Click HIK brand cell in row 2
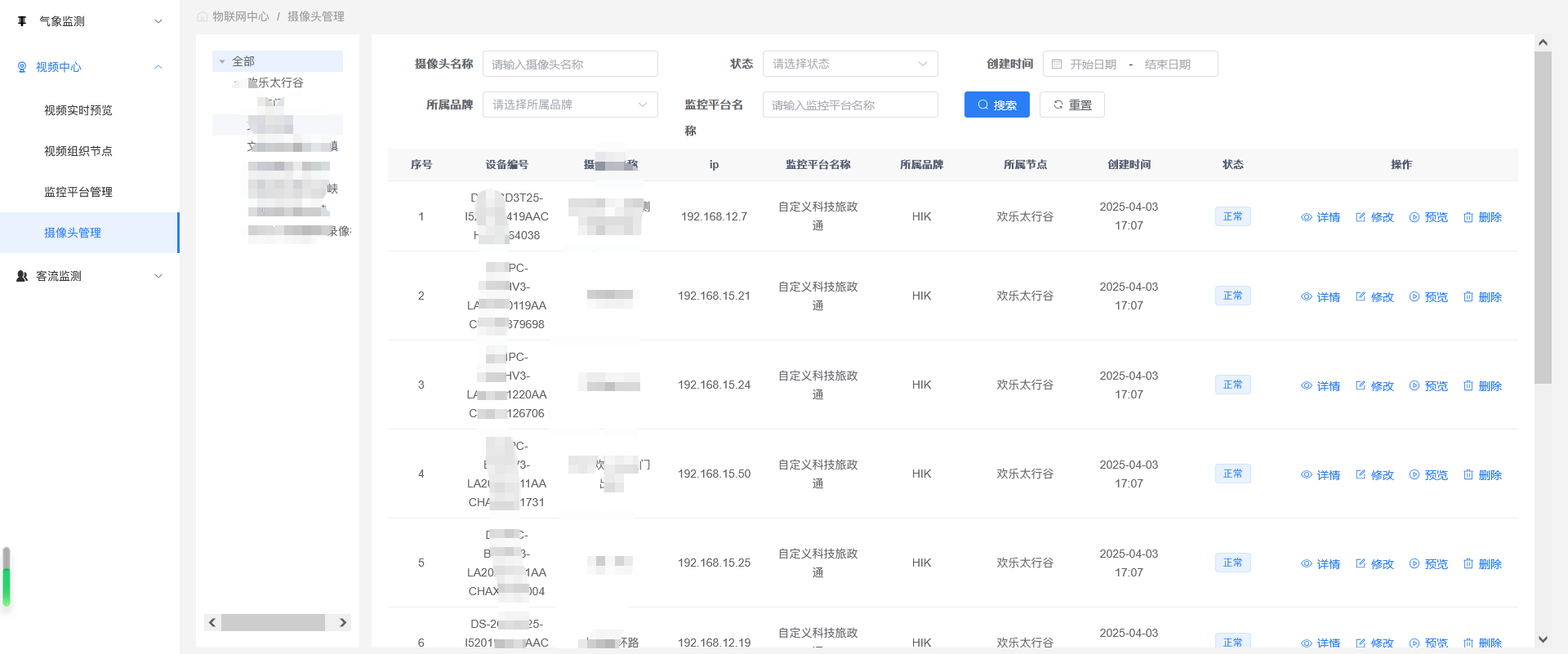 click(921, 296)
